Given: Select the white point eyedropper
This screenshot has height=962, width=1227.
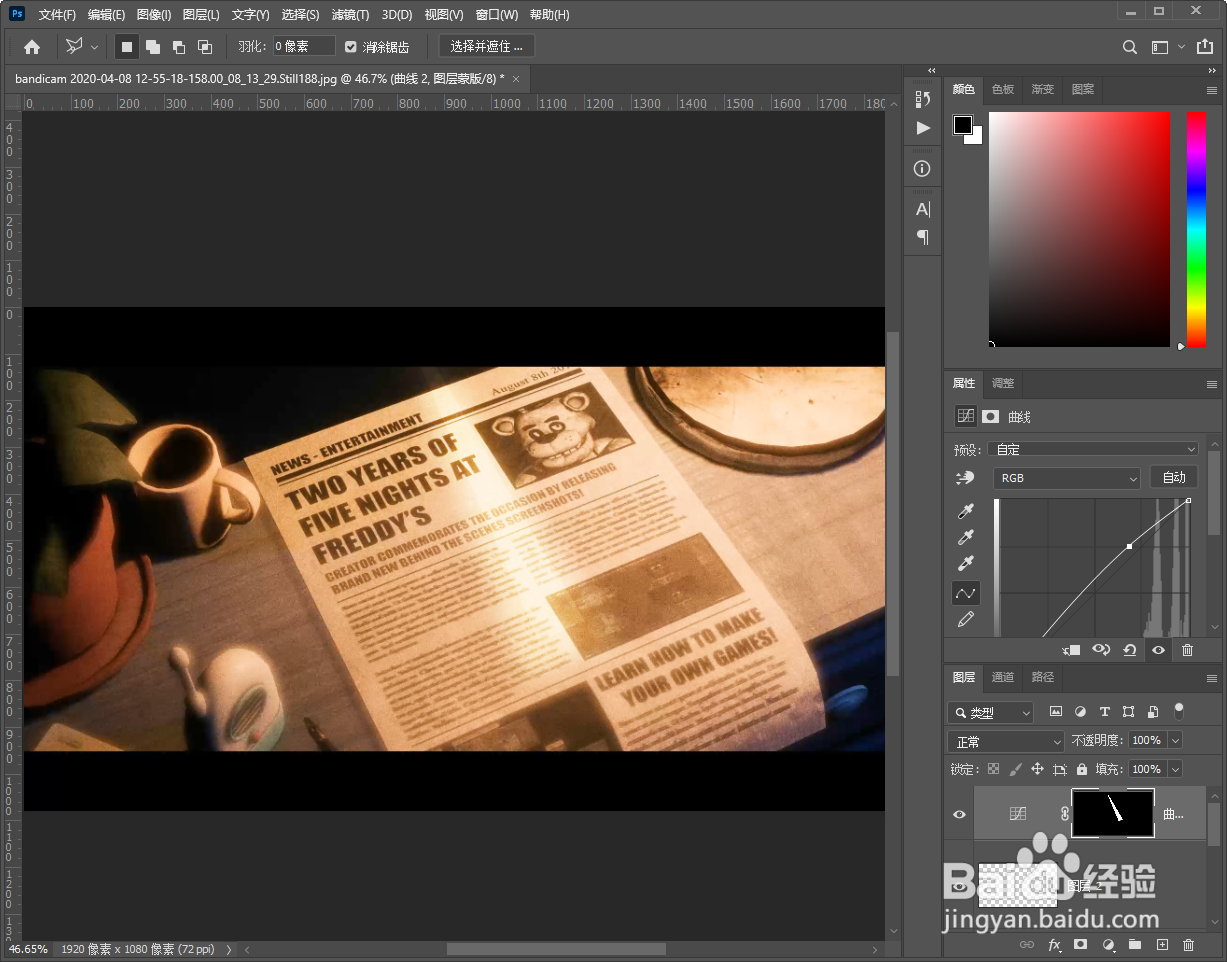Looking at the screenshot, I should pos(966,565).
